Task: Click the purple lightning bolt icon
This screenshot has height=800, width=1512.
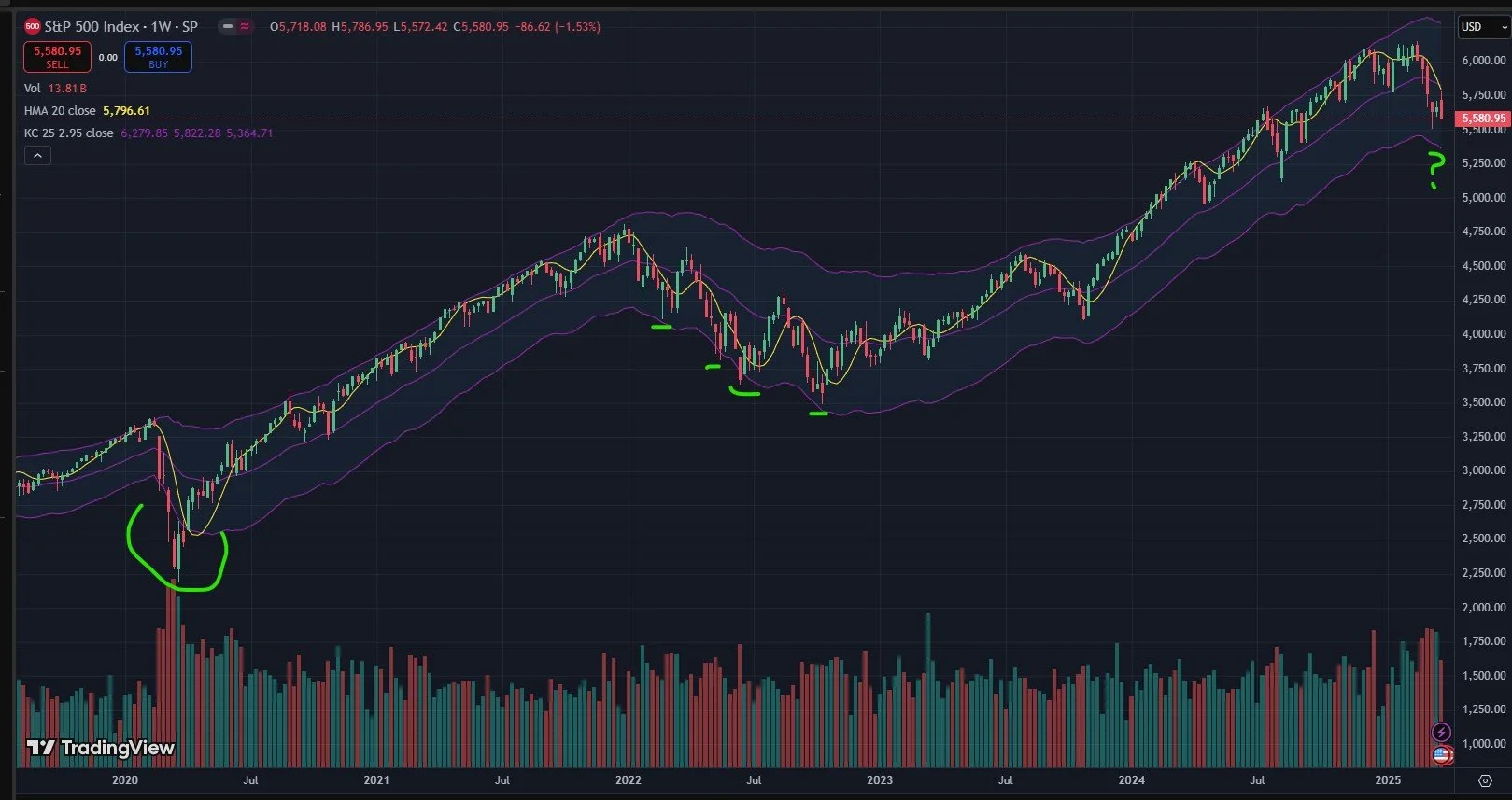Action: (x=1442, y=732)
